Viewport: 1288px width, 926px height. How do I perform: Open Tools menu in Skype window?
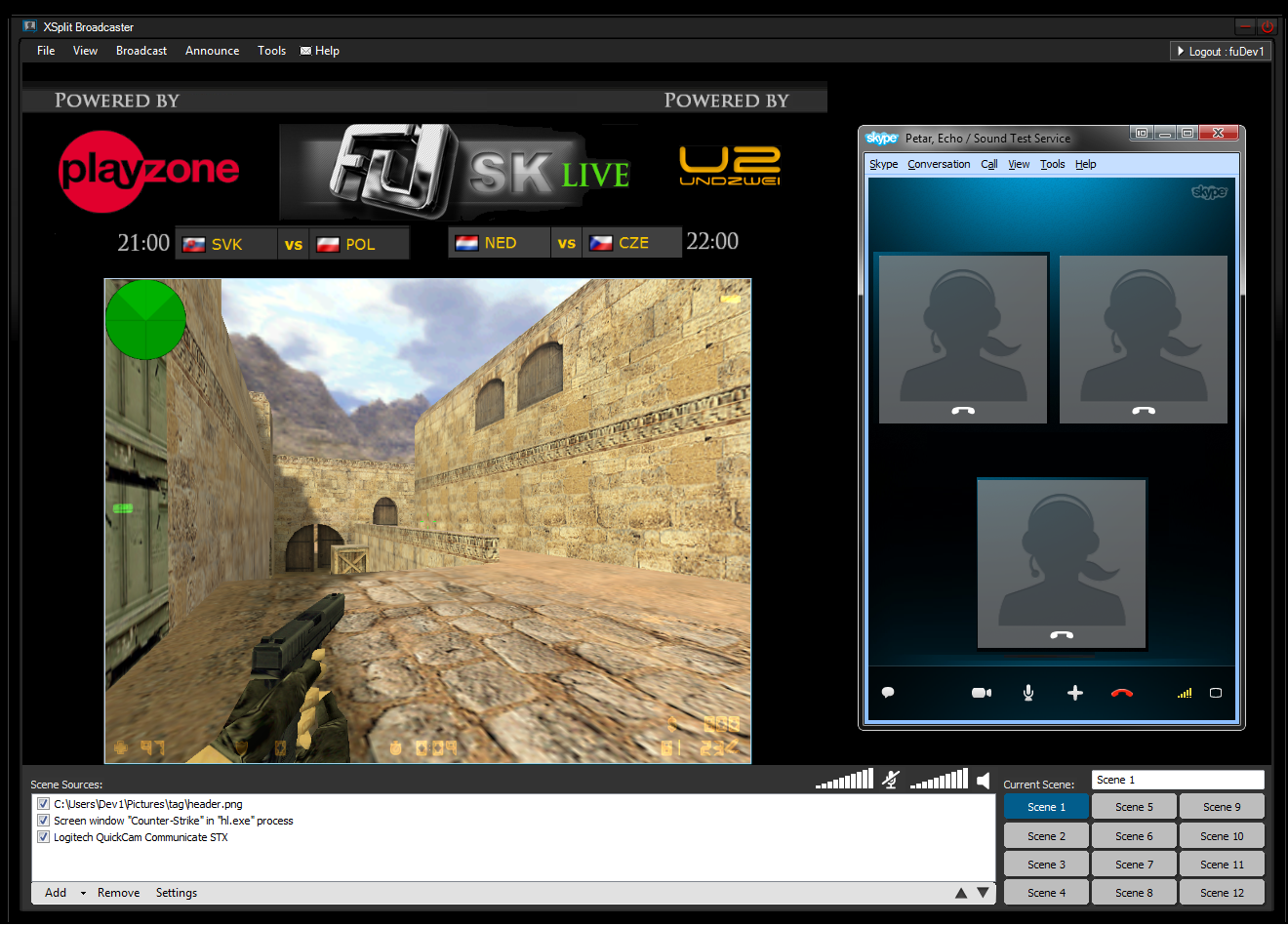1053,164
